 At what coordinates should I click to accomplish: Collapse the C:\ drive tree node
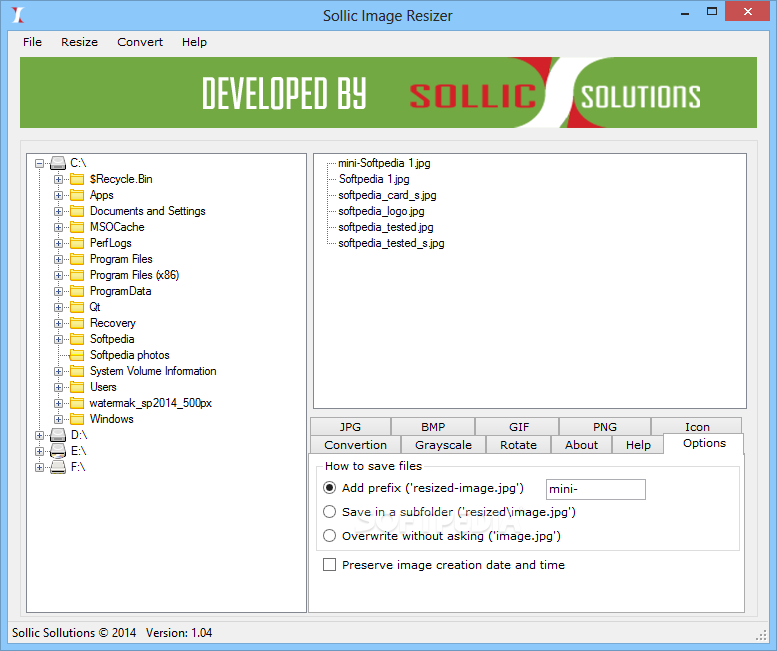40,163
